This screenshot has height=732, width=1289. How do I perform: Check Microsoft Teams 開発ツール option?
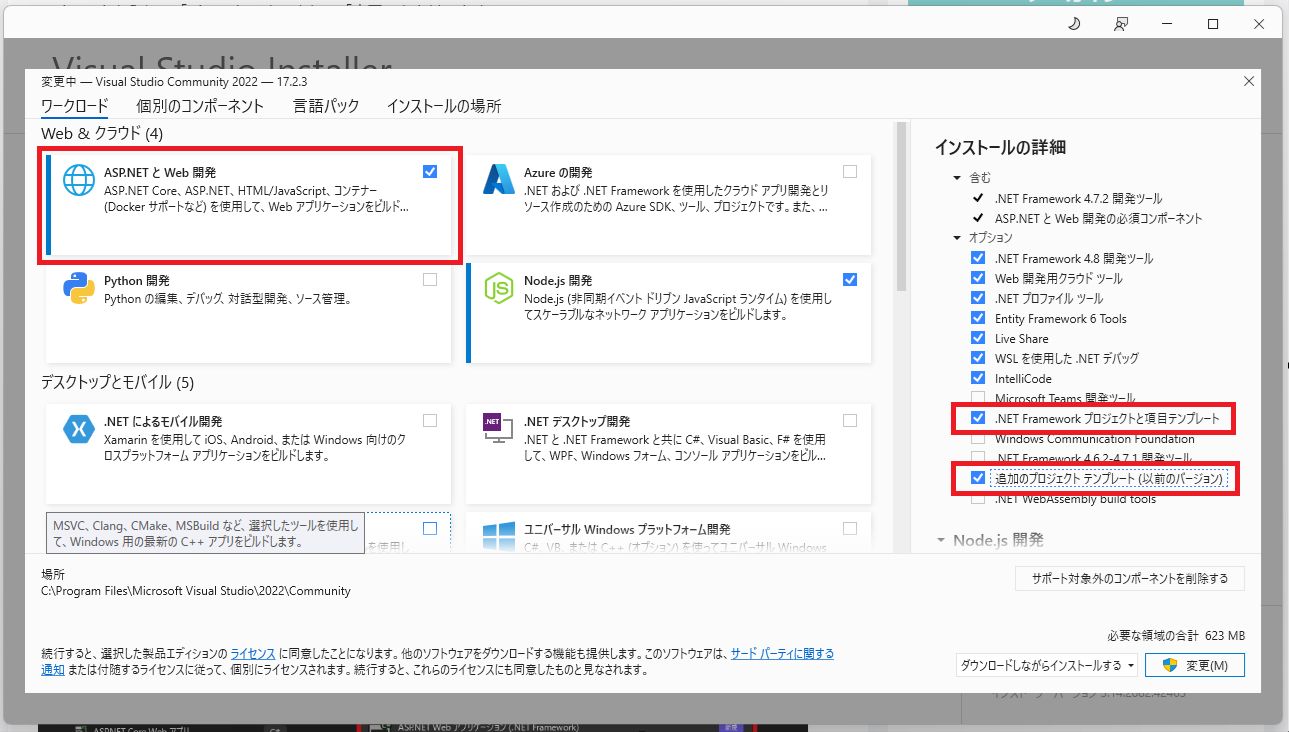pos(978,398)
